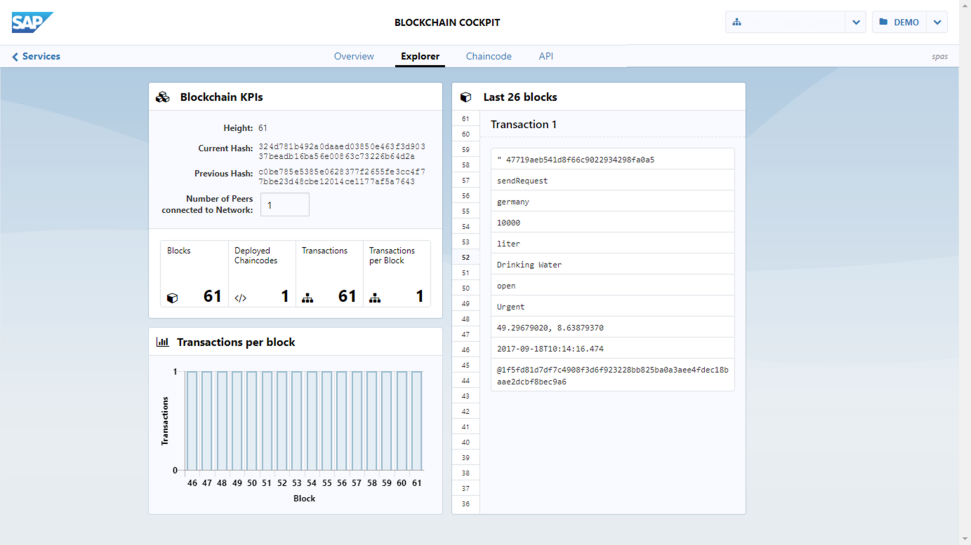
Task: Click the 10000 quantity field
Action: coord(612,223)
